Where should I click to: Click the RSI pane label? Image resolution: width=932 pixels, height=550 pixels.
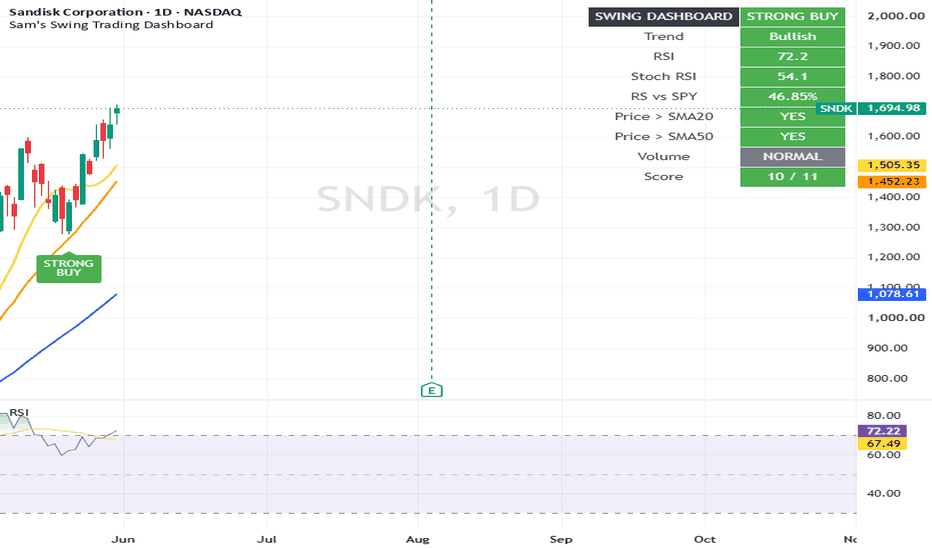tap(19, 413)
